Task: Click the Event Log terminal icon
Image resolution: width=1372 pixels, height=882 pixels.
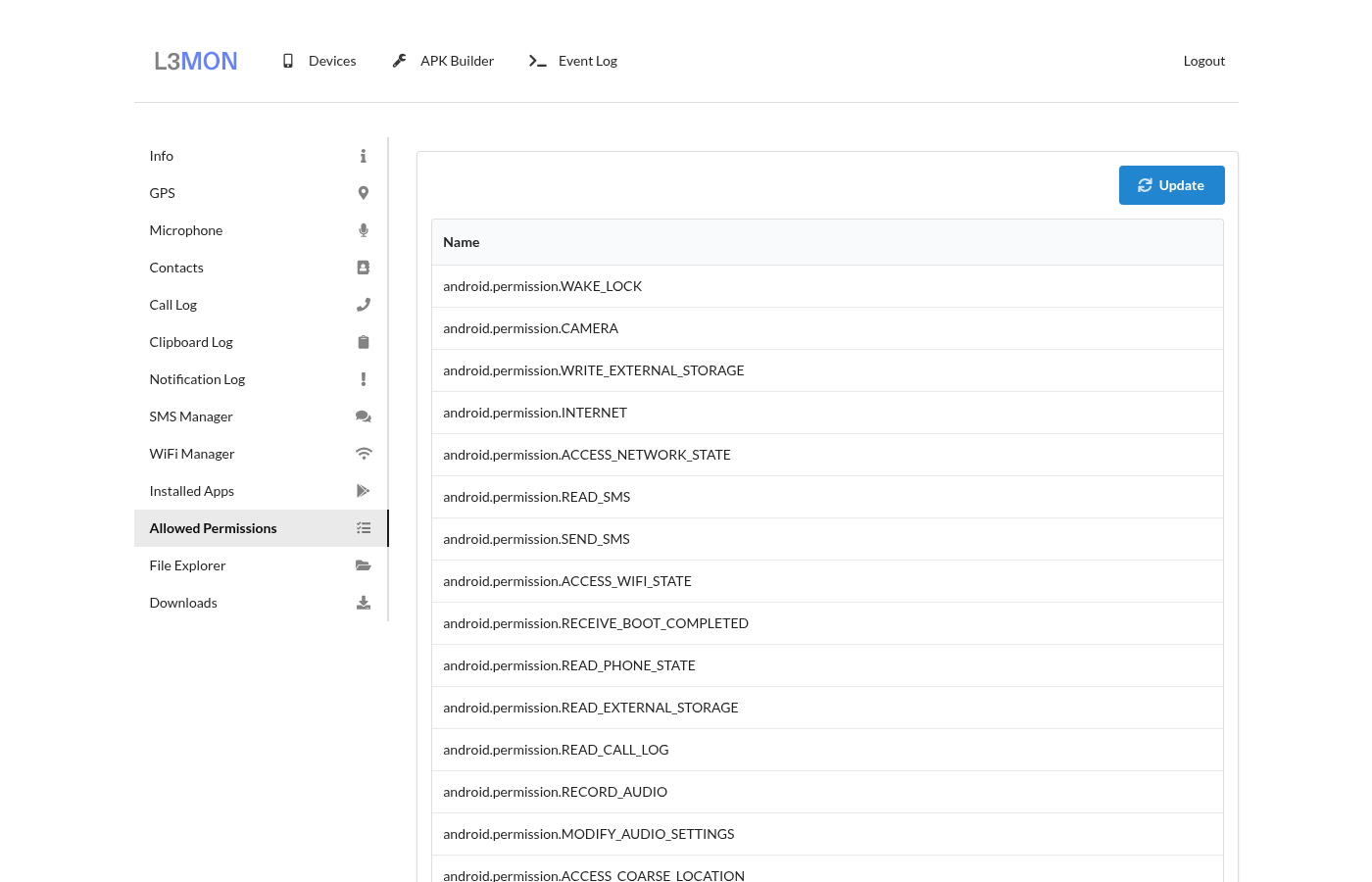Action: tap(538, 61)
